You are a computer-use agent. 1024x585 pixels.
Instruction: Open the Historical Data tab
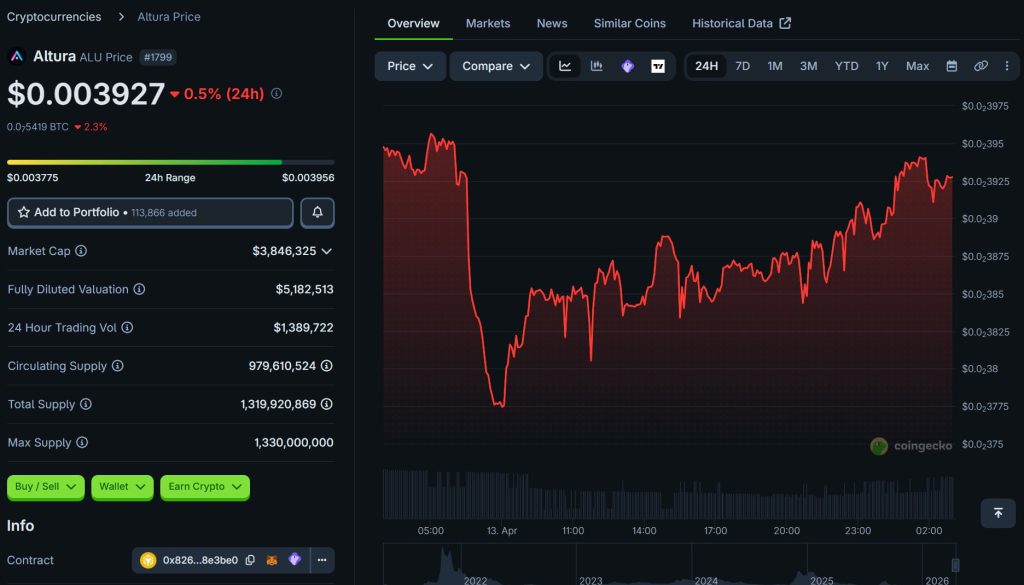[734, 22]
